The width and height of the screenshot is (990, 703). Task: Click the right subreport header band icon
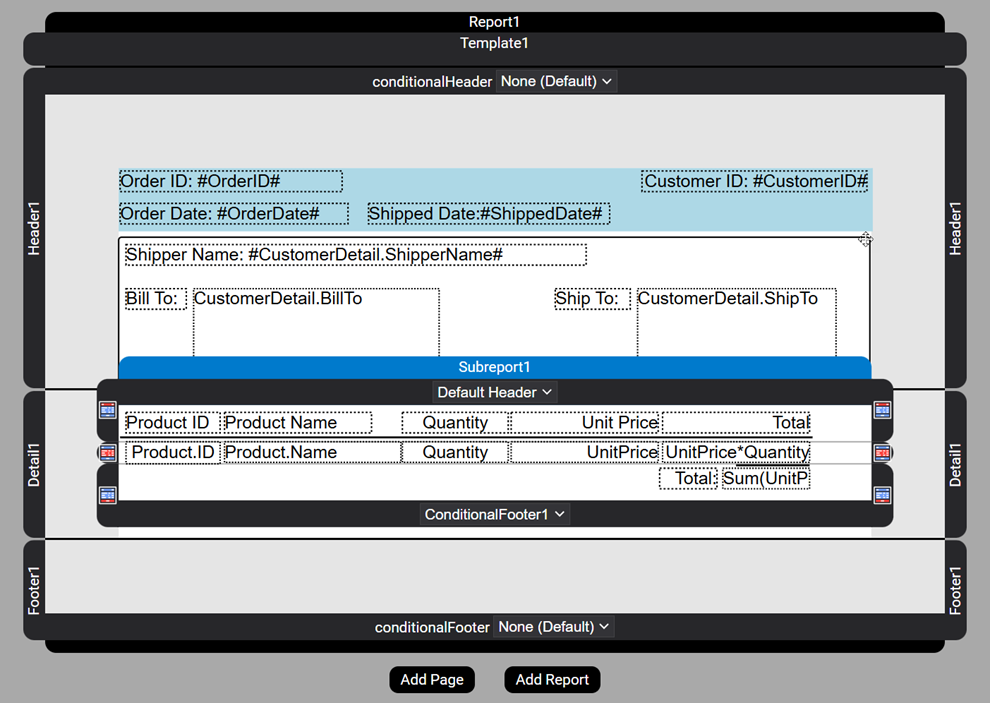click(882, 410)
